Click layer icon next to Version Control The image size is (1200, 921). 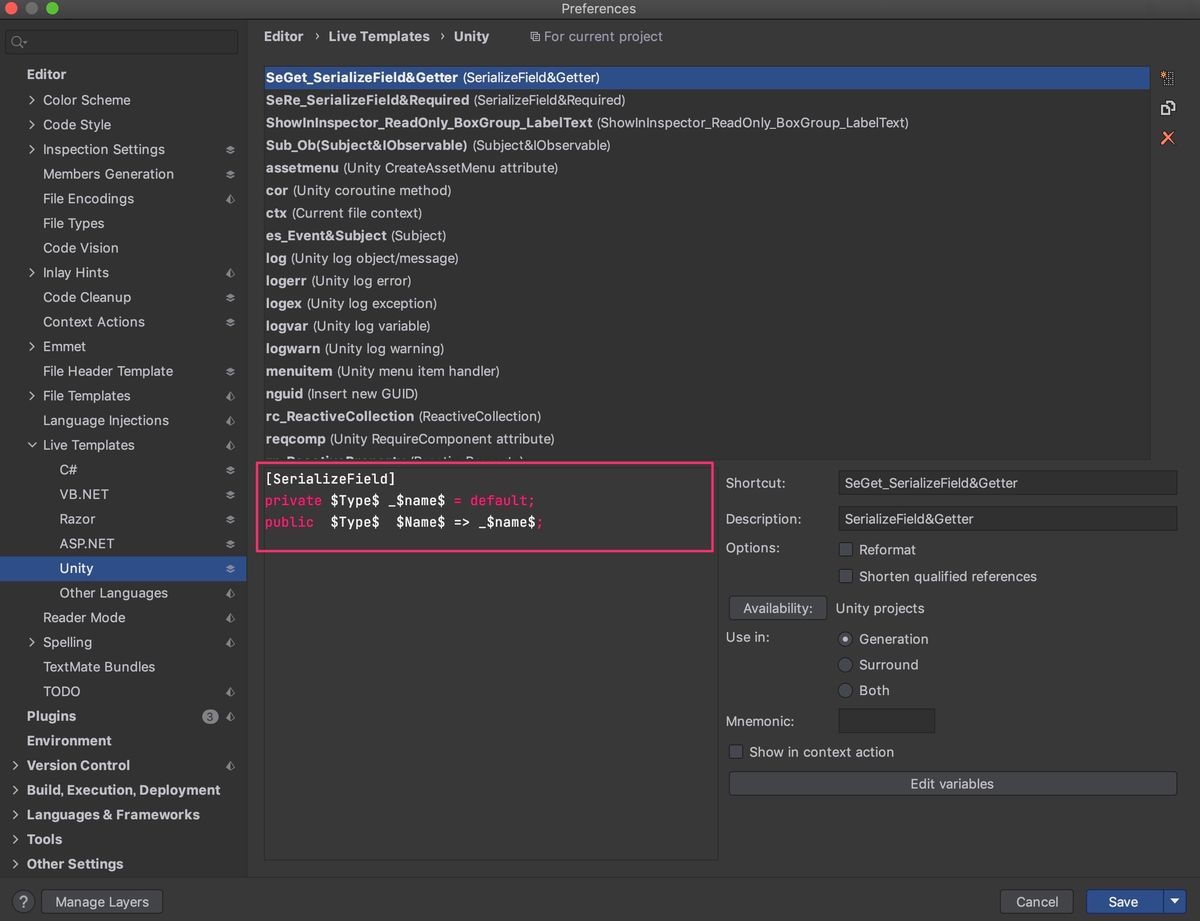(x=230, y=766)
